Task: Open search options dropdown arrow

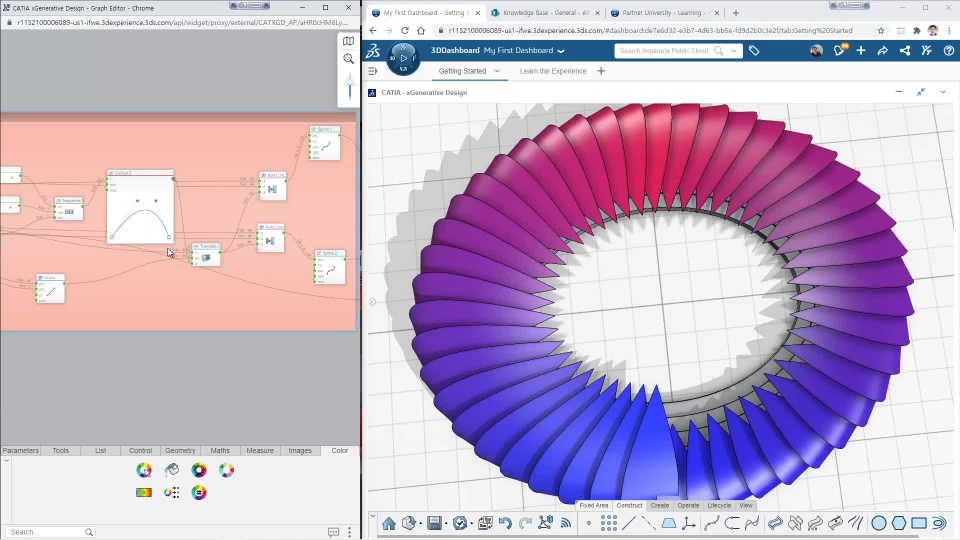Action: coord(733,51)
